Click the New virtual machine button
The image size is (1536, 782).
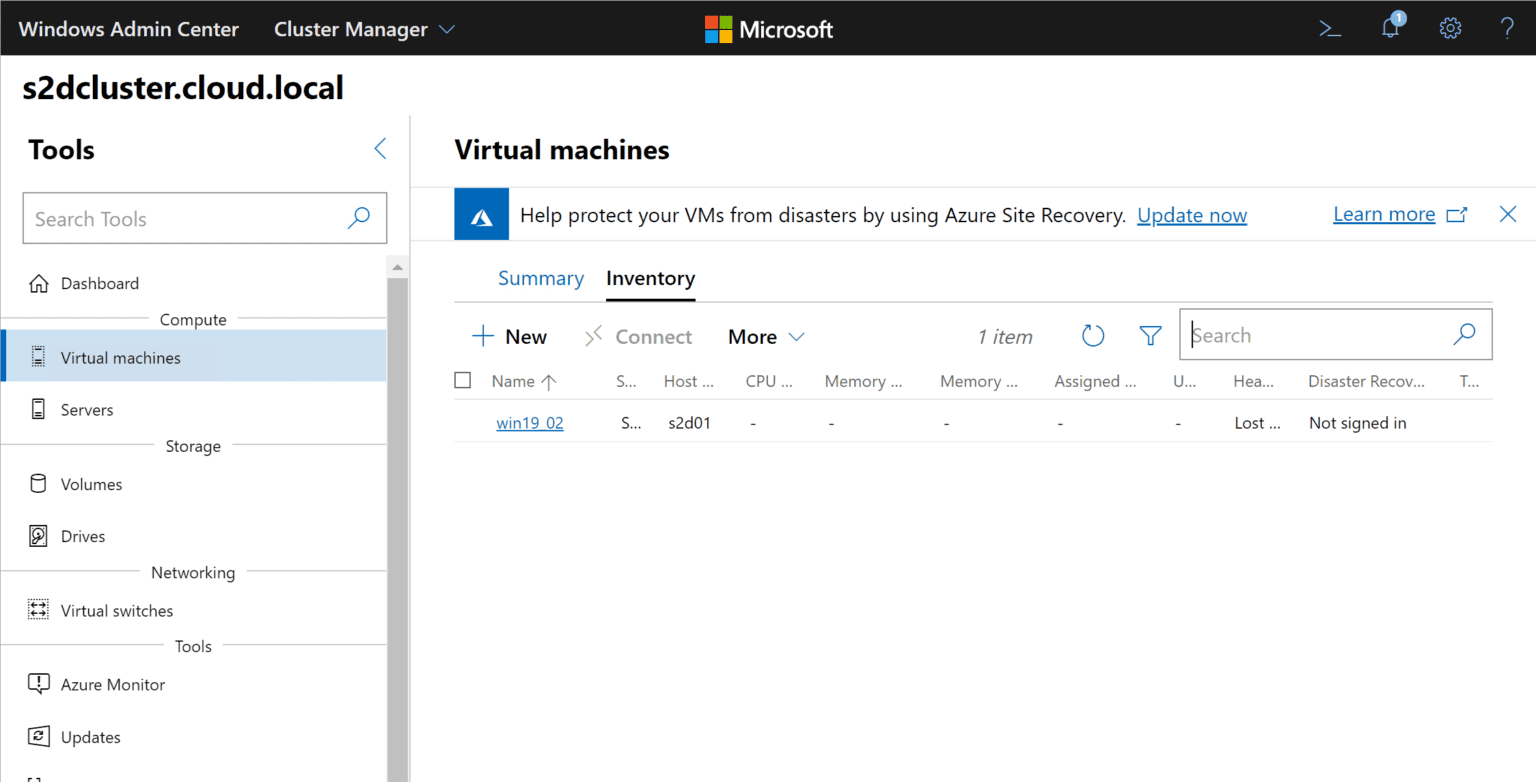pos(510,337)
